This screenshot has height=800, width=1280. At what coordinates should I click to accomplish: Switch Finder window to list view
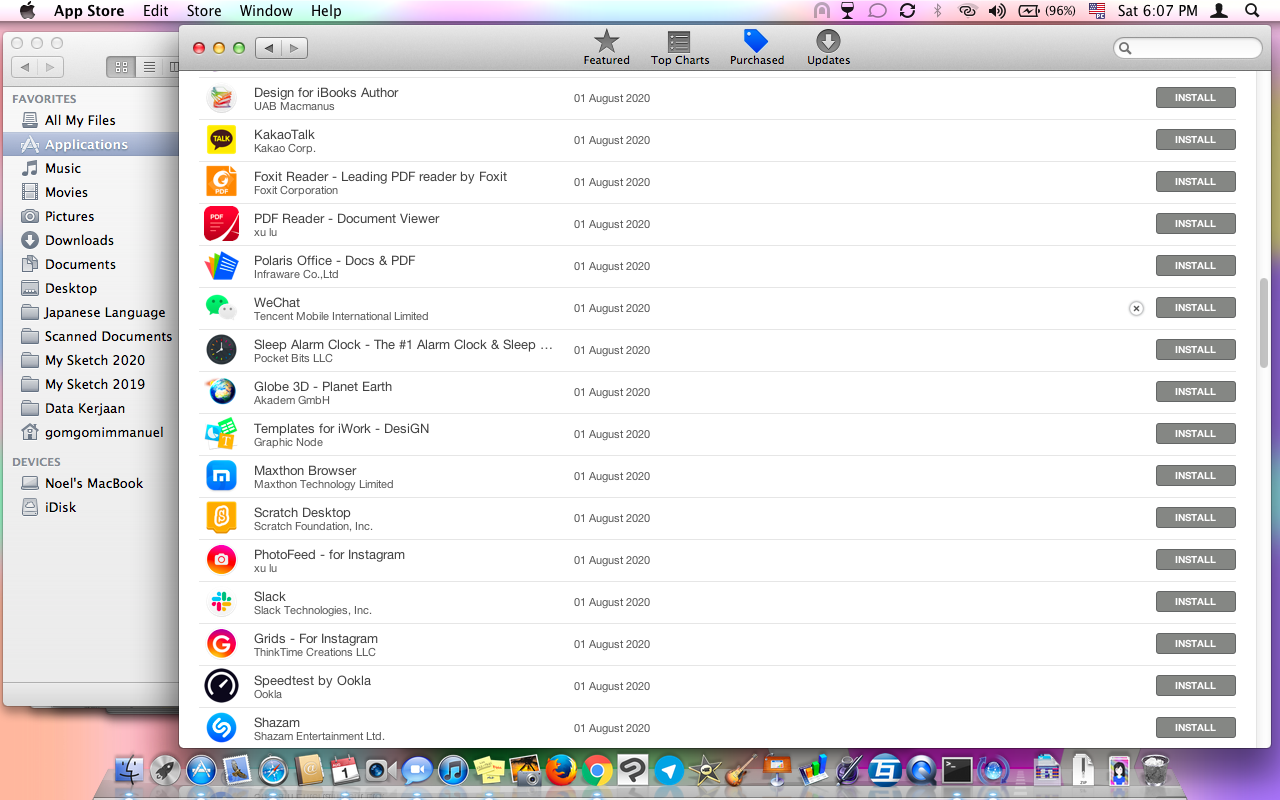(149, 67)
